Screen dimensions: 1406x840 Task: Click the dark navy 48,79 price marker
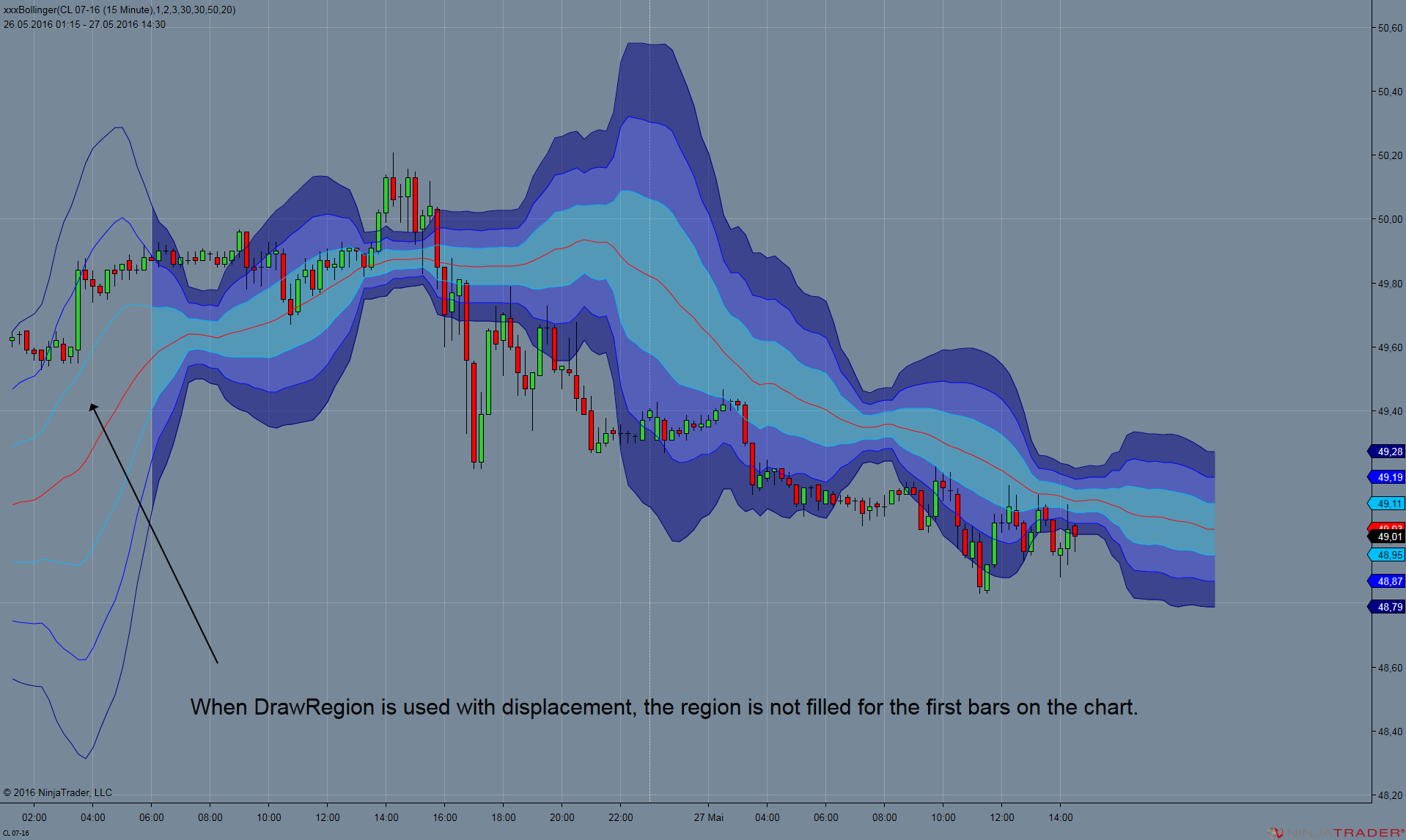pos(1387,607)
